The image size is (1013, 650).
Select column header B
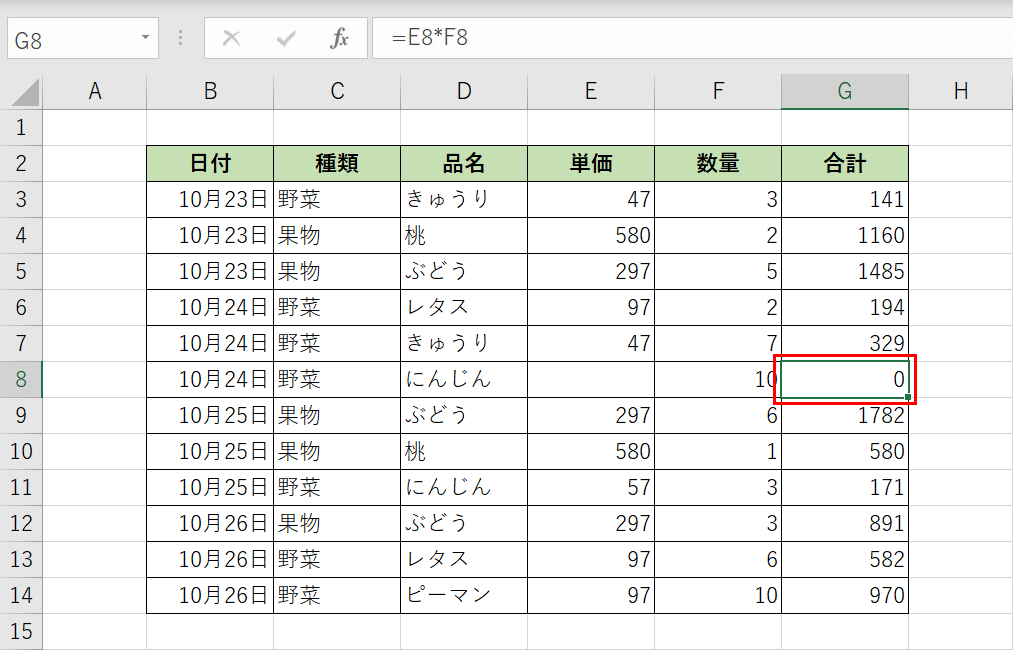point(210,90)
